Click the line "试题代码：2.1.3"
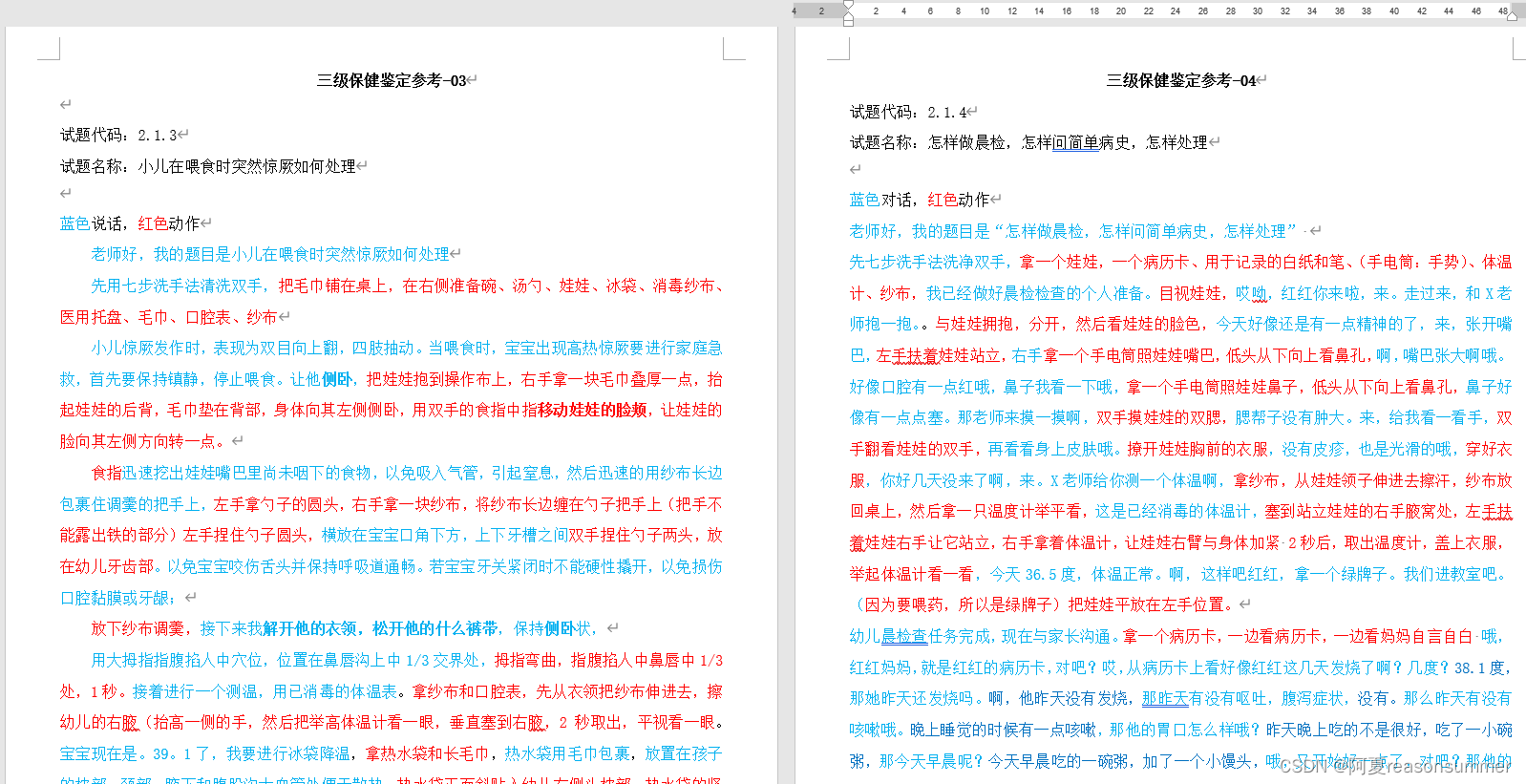Image resolution: width=1526 pixels, height=784 pixels. tap(118, 135)
